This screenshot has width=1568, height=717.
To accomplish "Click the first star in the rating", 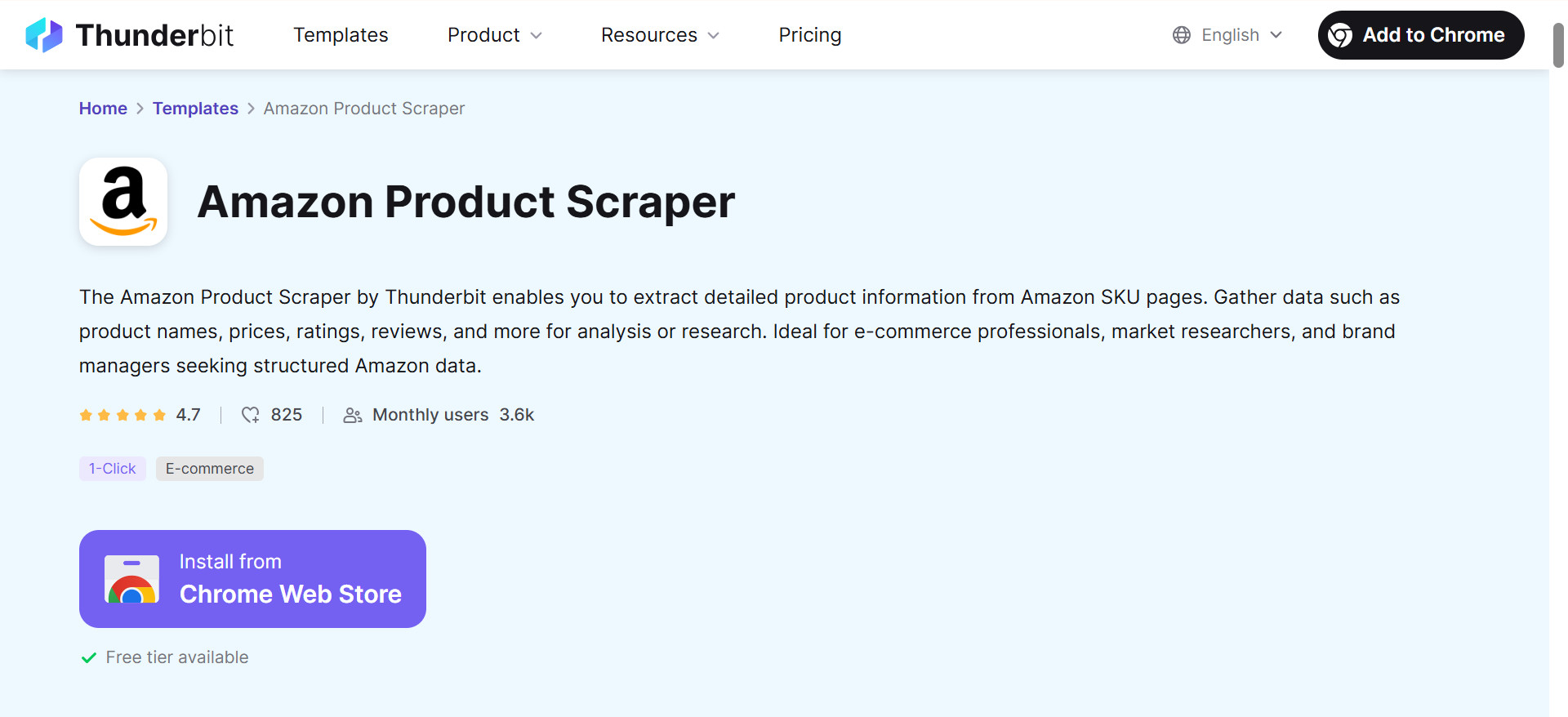I will (x=86, y=415).
